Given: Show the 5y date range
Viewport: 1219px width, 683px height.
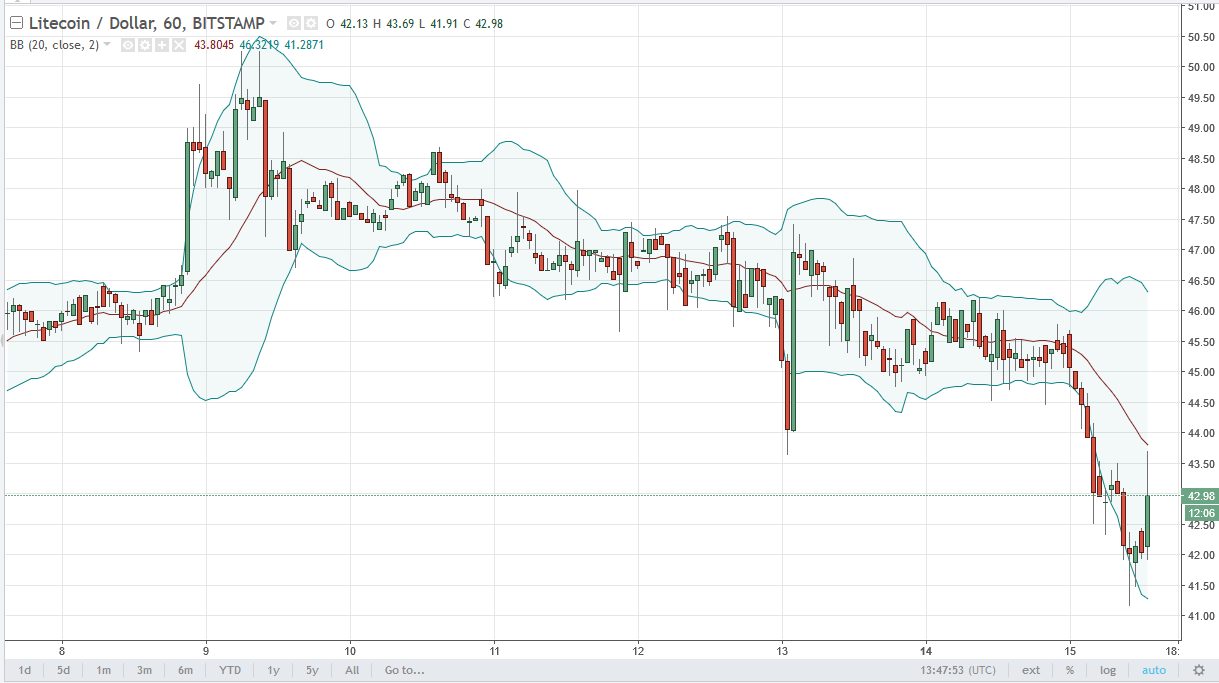Looking at the screenshot, I should click(312, 670).
